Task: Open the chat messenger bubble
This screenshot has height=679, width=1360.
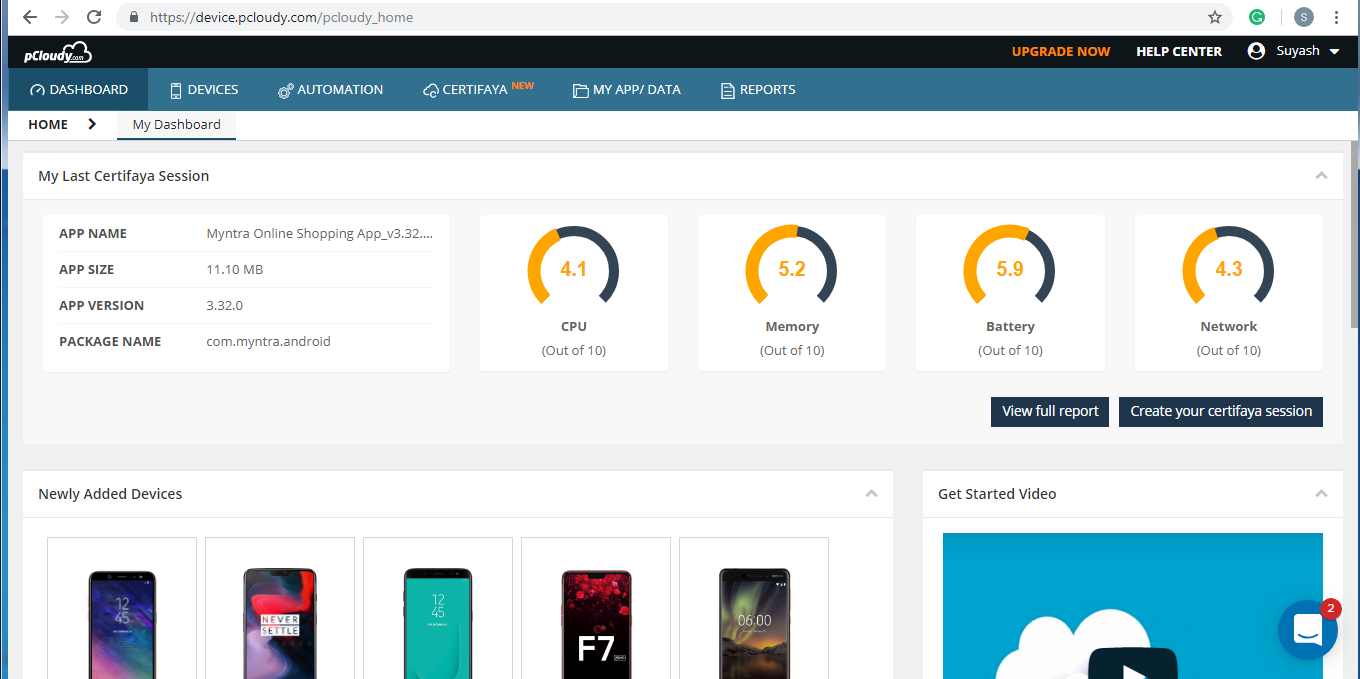Action: [1308, 630]
